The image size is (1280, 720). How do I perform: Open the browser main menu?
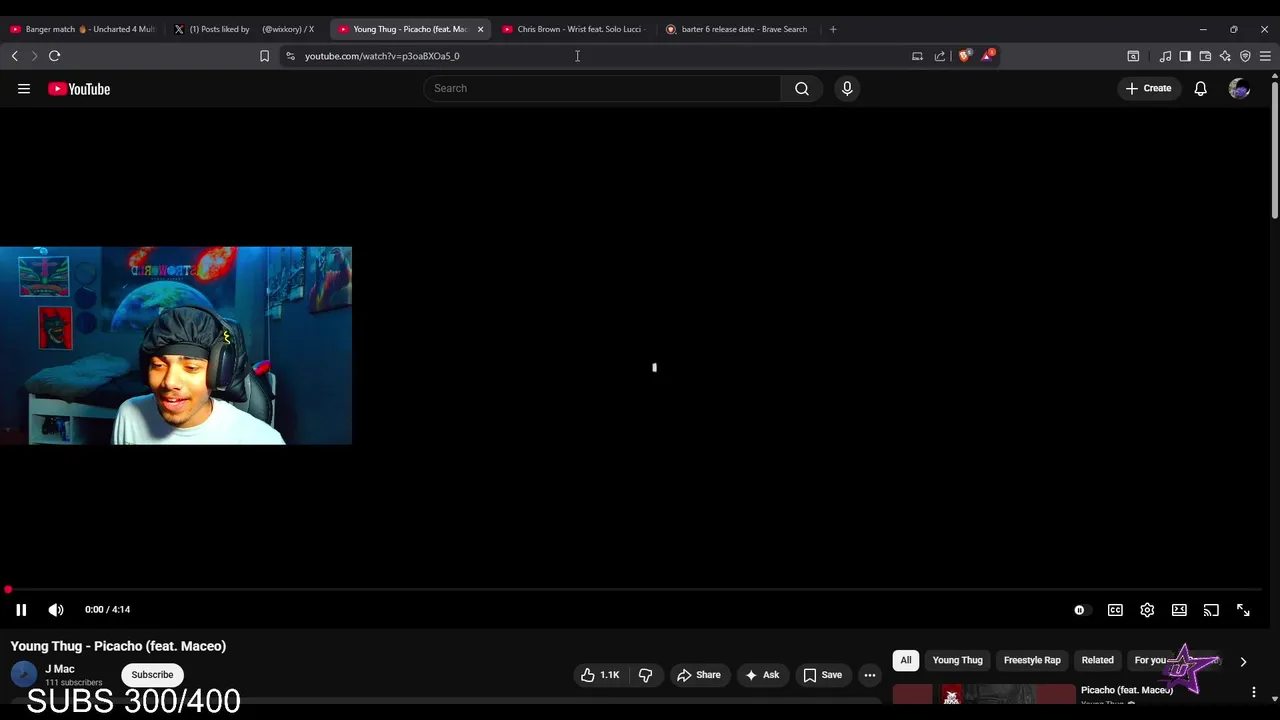1265,56
